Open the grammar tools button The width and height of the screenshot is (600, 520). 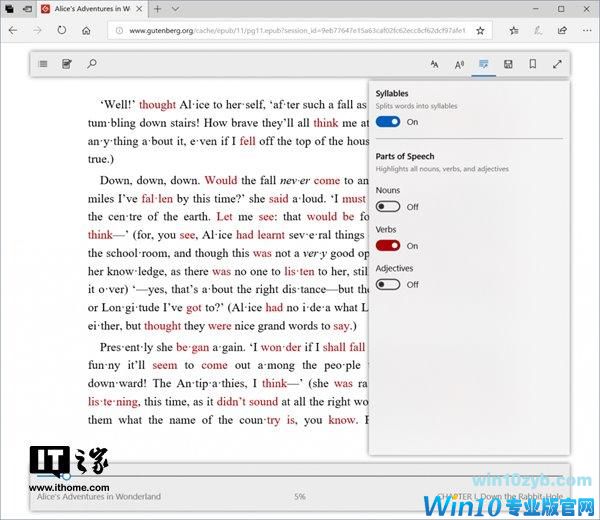[484, 64]
